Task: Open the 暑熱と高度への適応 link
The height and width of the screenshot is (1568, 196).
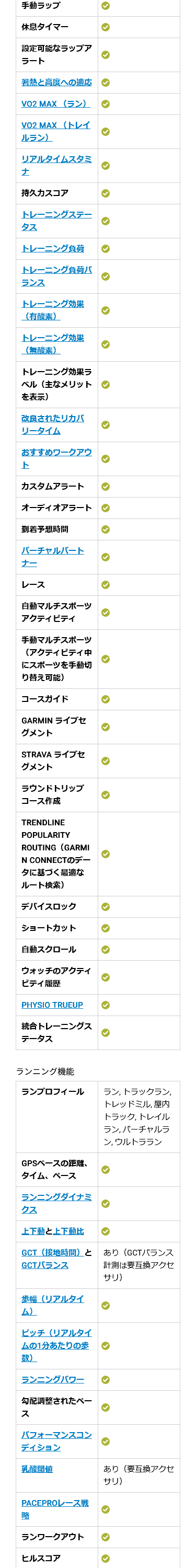Action: [x=56, y=82]
